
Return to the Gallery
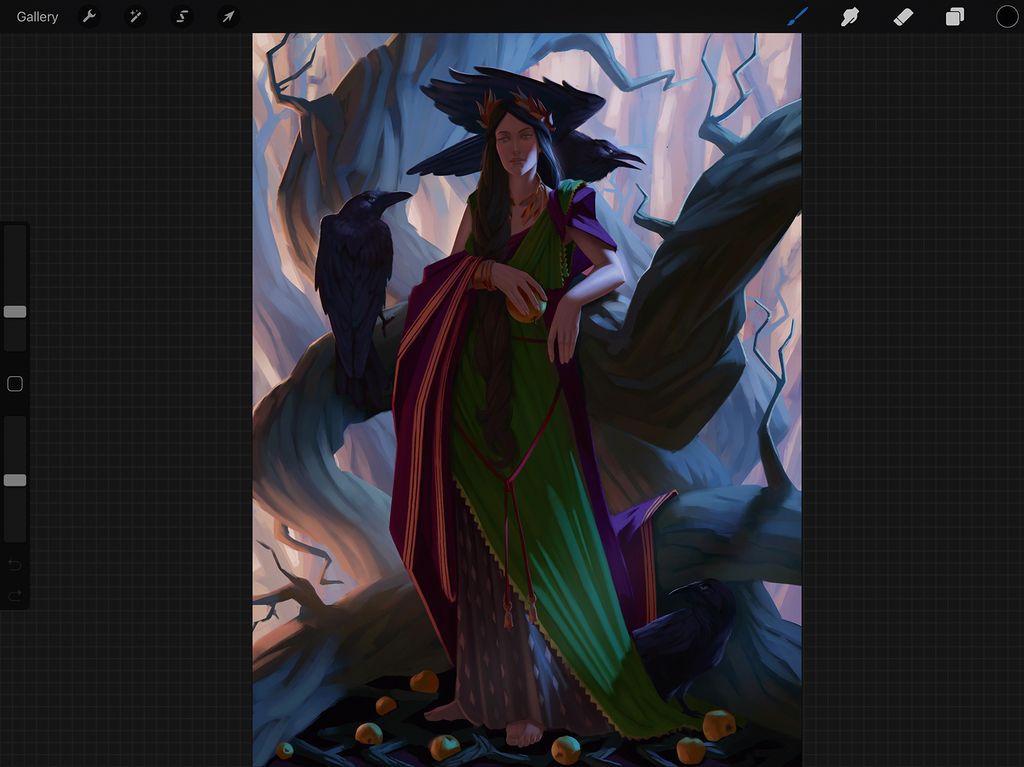pyautogui.click(x=37, y=16)
